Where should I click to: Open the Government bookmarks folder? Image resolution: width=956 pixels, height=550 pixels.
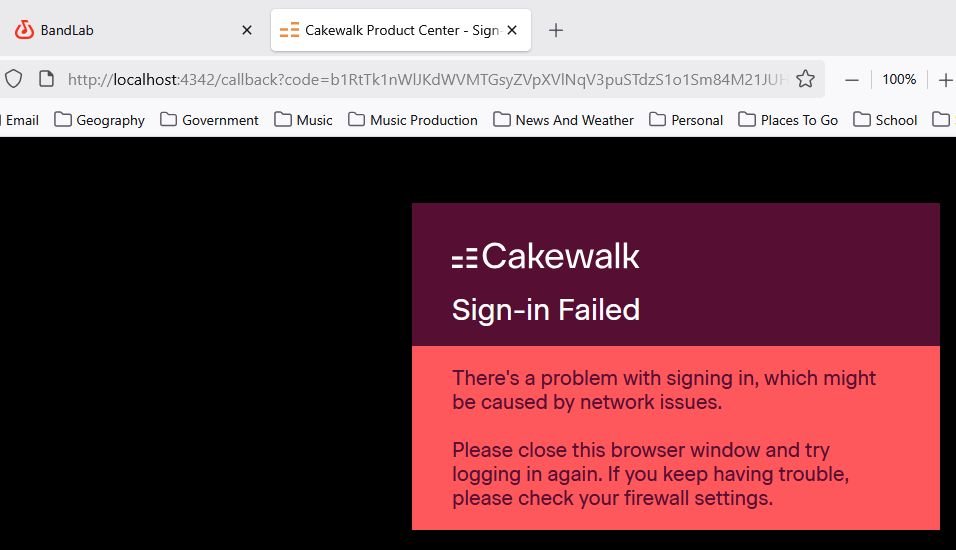tap(209, 120)
